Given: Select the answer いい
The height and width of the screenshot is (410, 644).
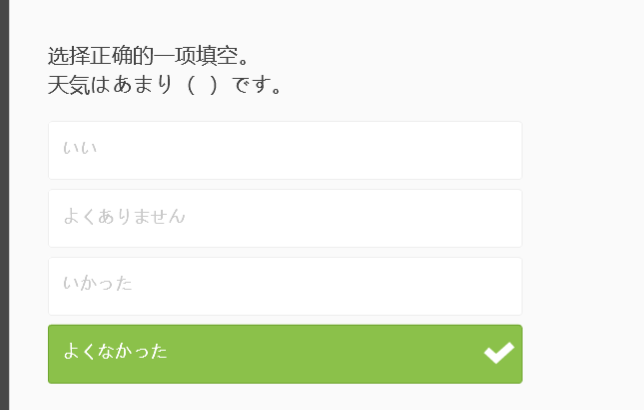Looking at the screenshot, I should click(285, 150).
